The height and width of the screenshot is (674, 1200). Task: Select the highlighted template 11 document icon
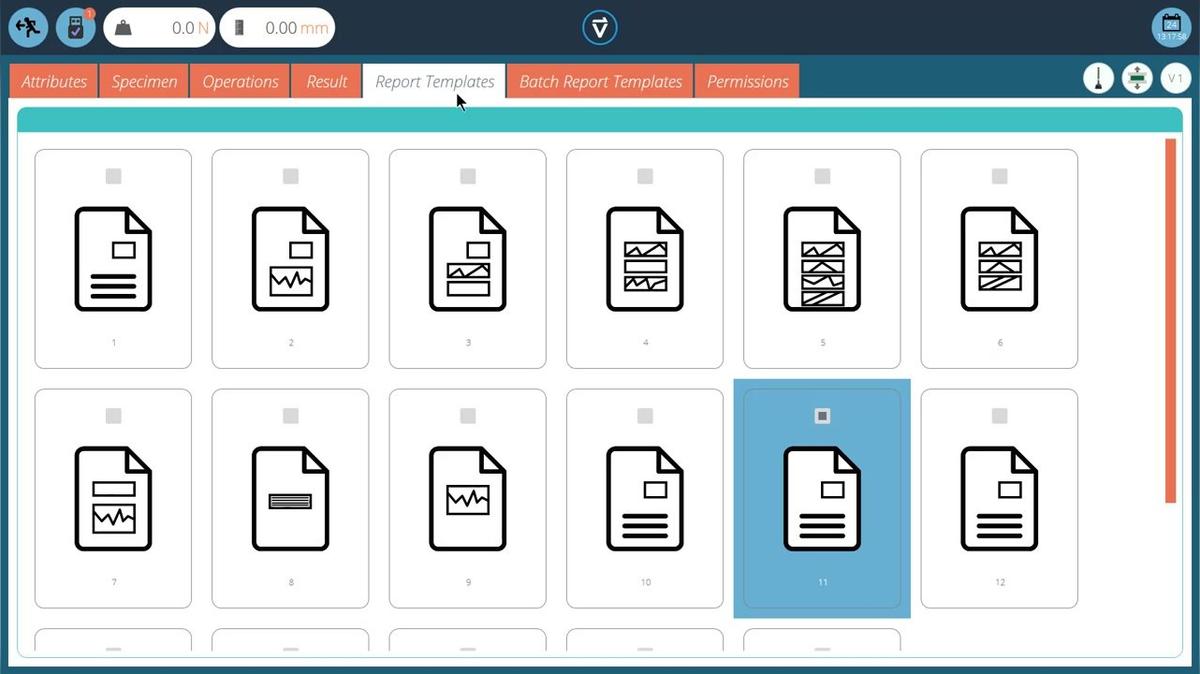click(822, 498)
